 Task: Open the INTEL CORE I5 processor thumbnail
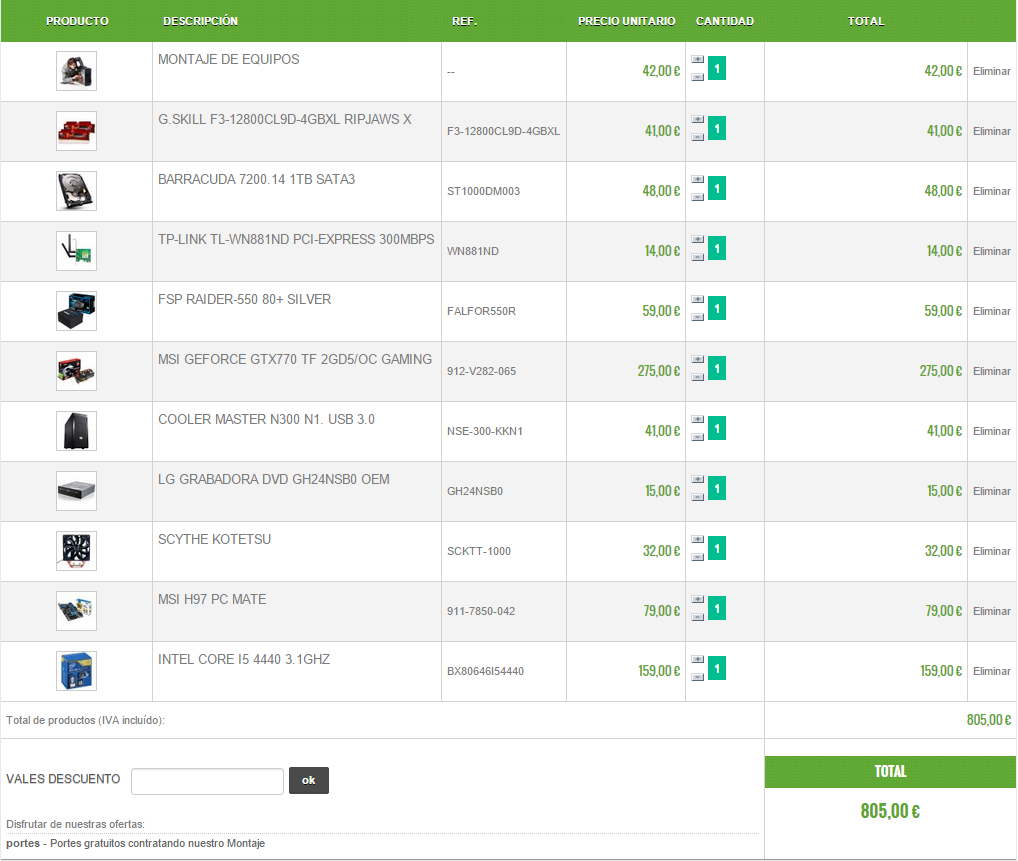(77, 672)
